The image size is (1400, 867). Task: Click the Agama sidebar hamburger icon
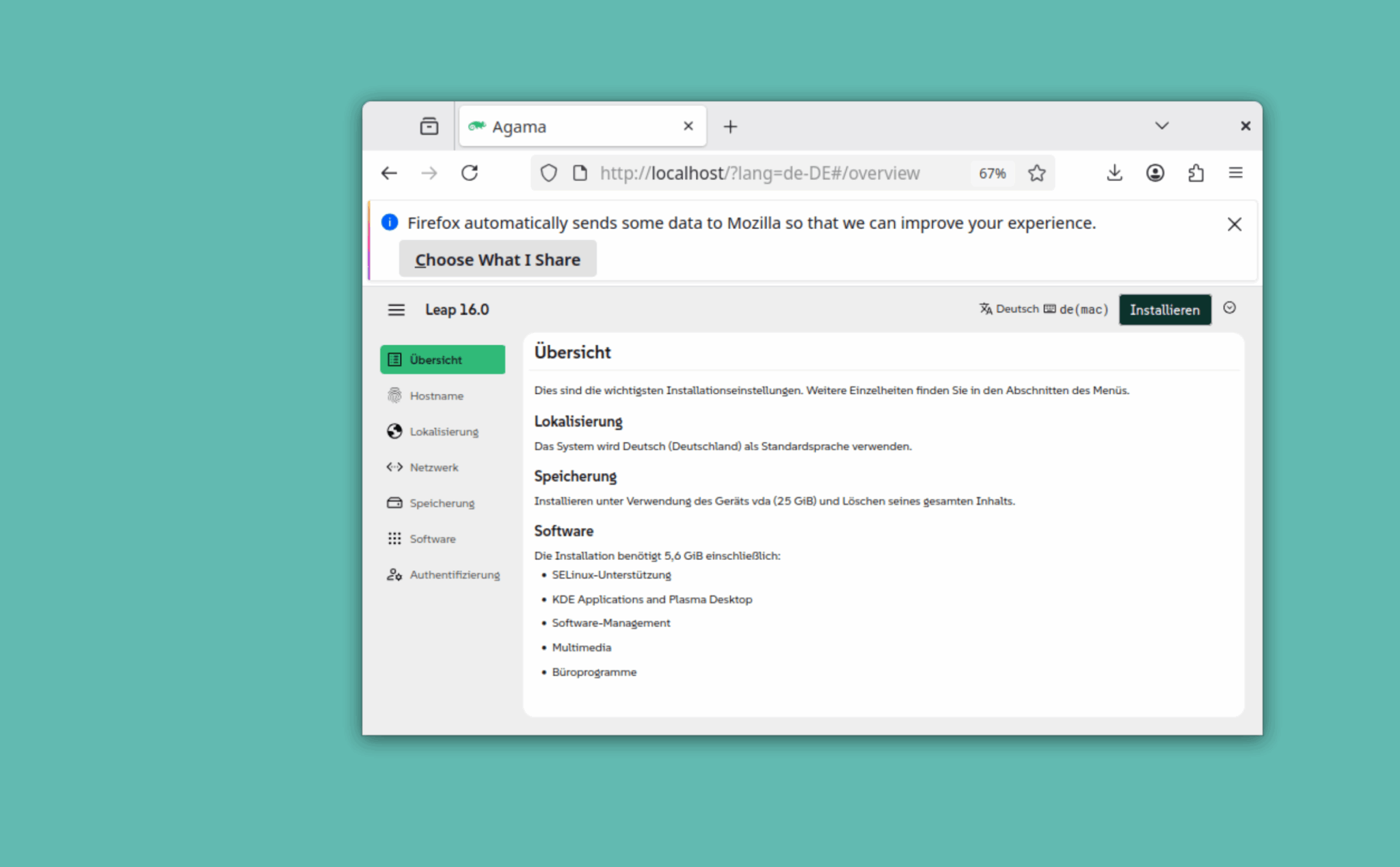coord(396,309)
